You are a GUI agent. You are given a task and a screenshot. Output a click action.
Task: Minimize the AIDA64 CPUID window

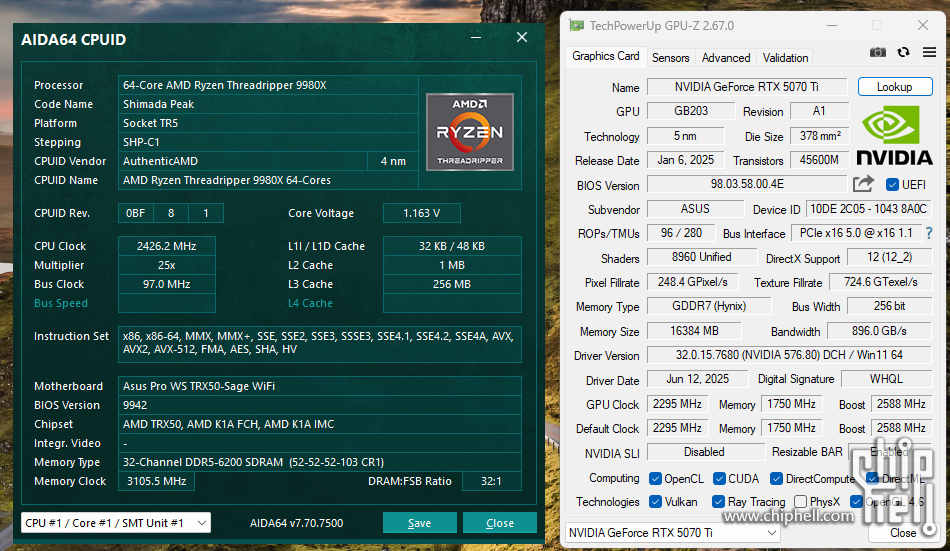click(476, 38)
